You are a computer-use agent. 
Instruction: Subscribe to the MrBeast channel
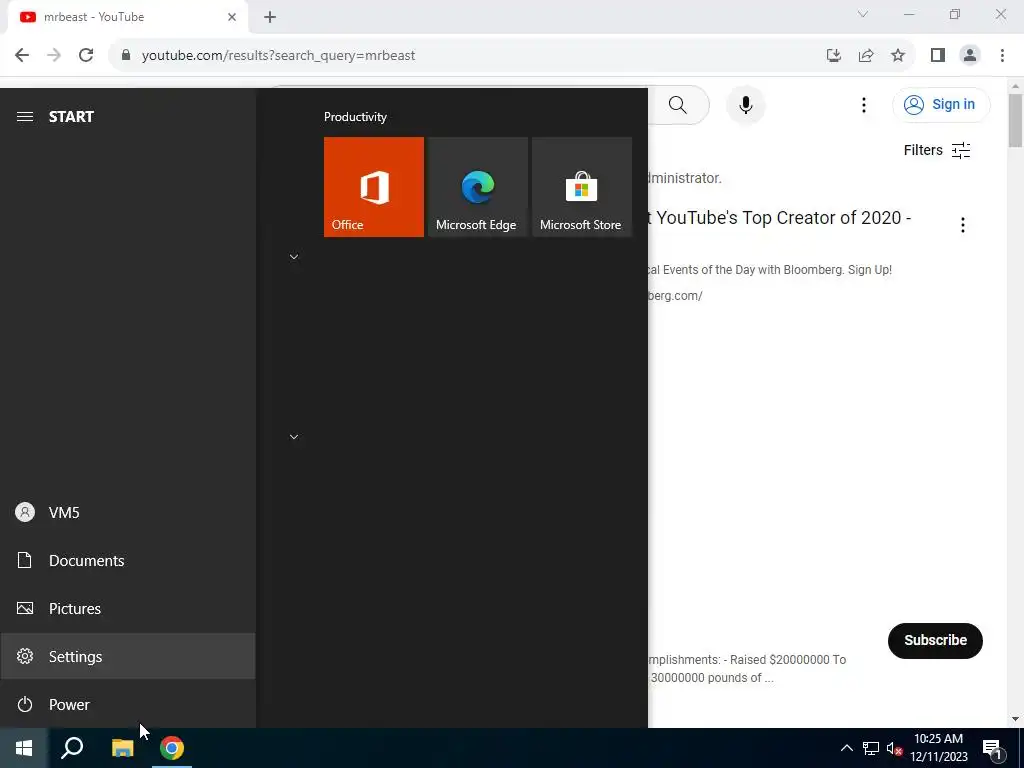[935, 641]
